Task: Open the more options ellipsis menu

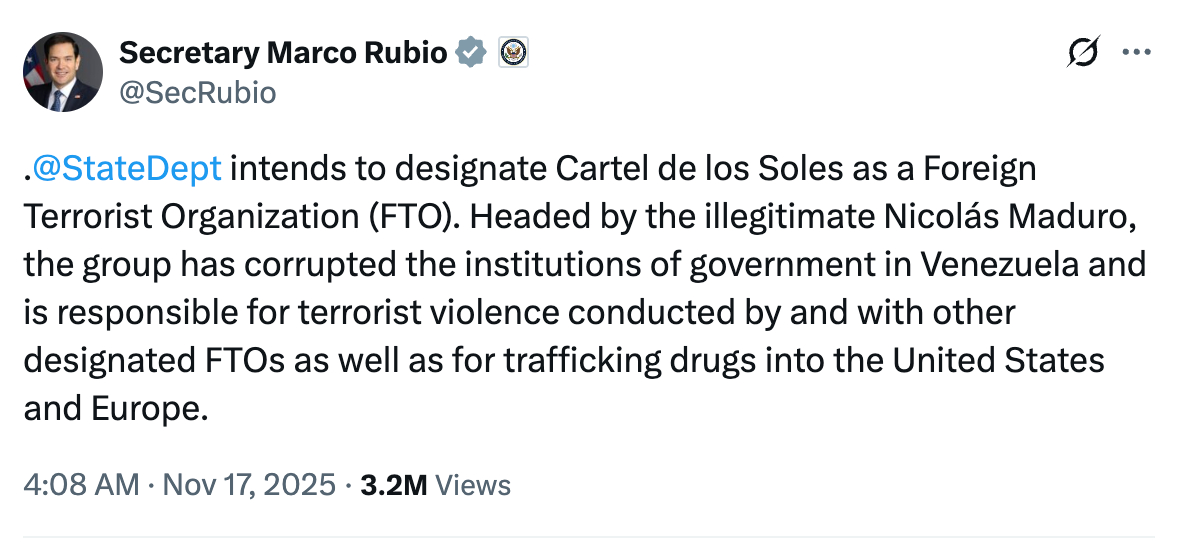Action: (x=1138, y=53)
